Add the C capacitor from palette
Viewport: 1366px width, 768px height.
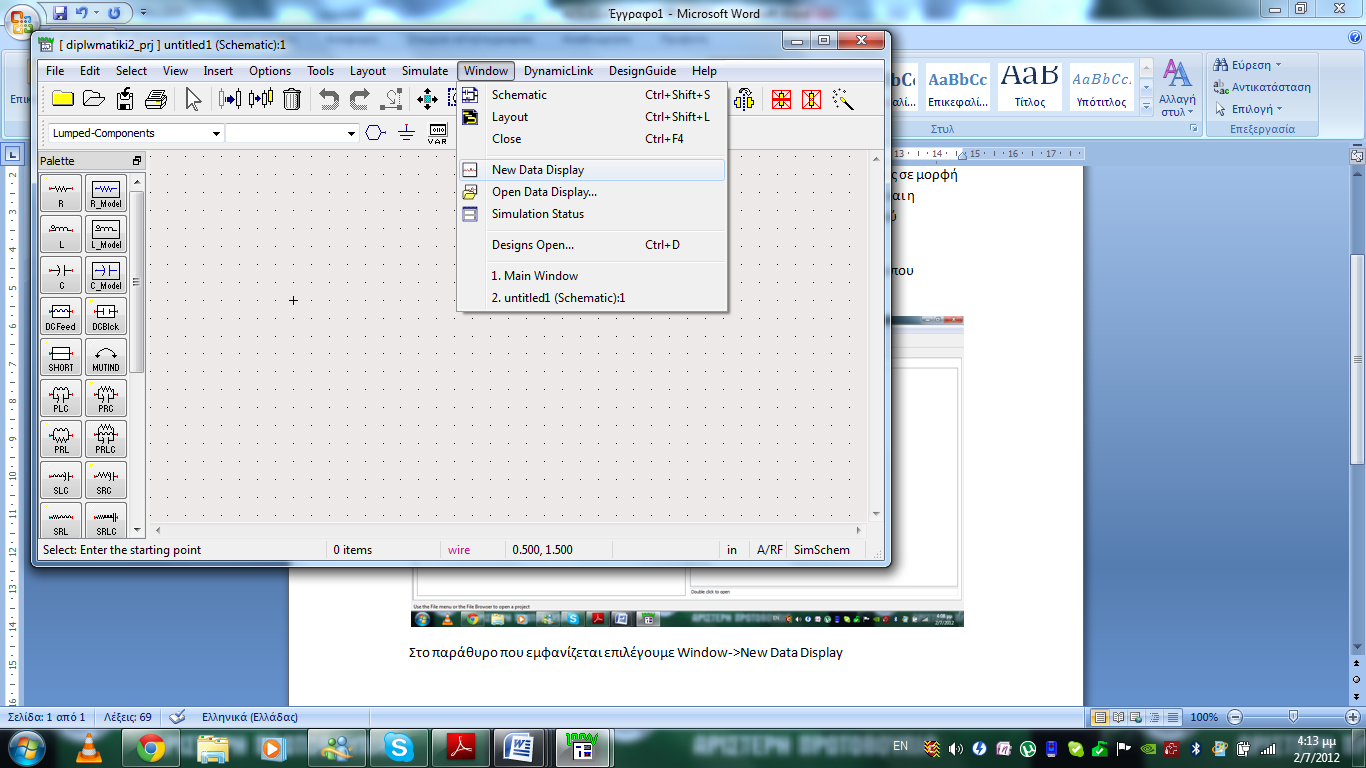pos(61,274)
